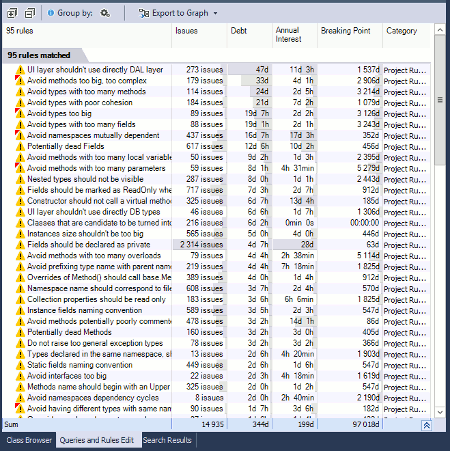Click warning icon of Collection properties read only
Image resolution: width=450 pixels, height=451 pixels.
pos(20,299)
